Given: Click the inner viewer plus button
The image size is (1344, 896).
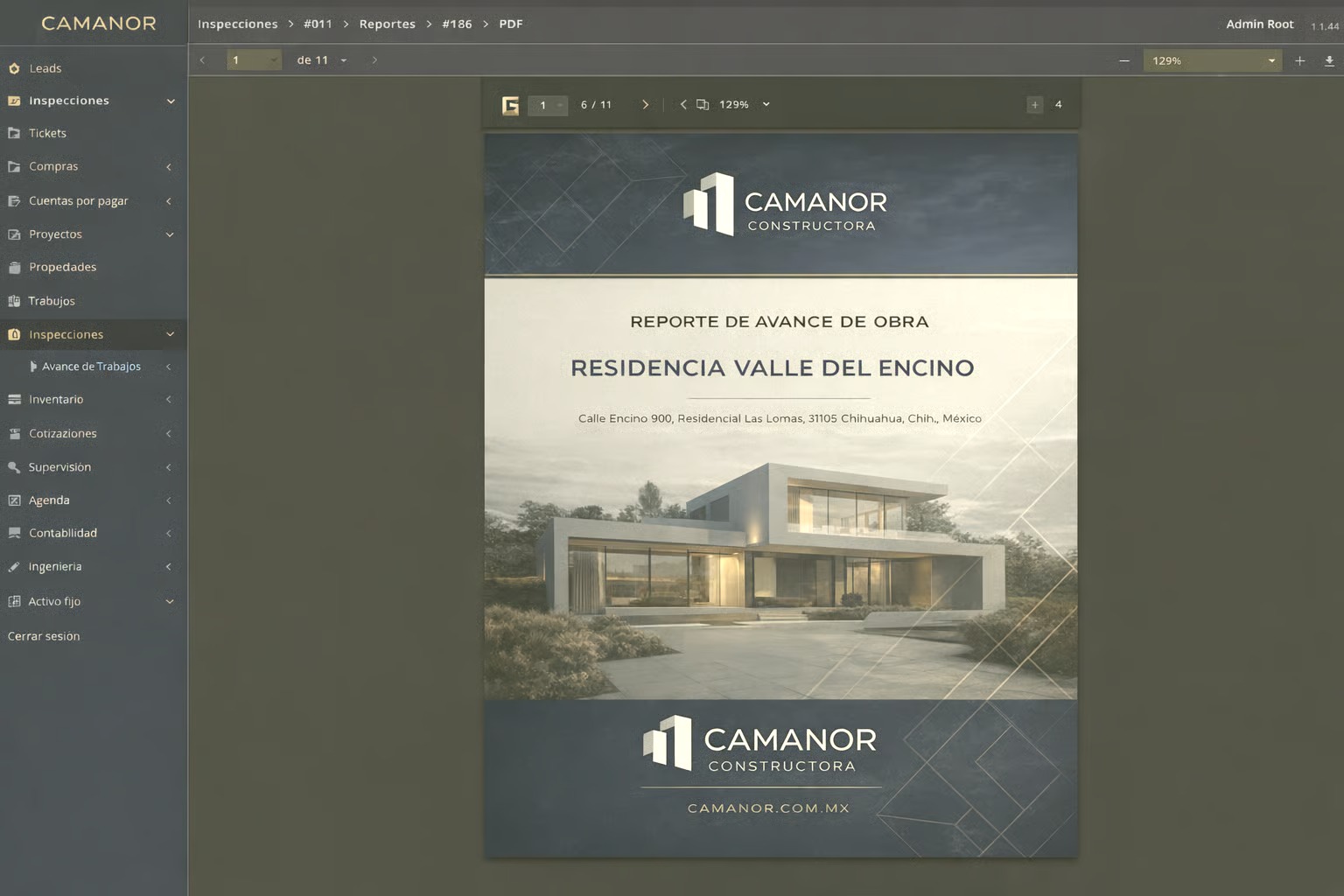Looking at the screenshot, I should pyautogui.click(x=1035, y=105).
